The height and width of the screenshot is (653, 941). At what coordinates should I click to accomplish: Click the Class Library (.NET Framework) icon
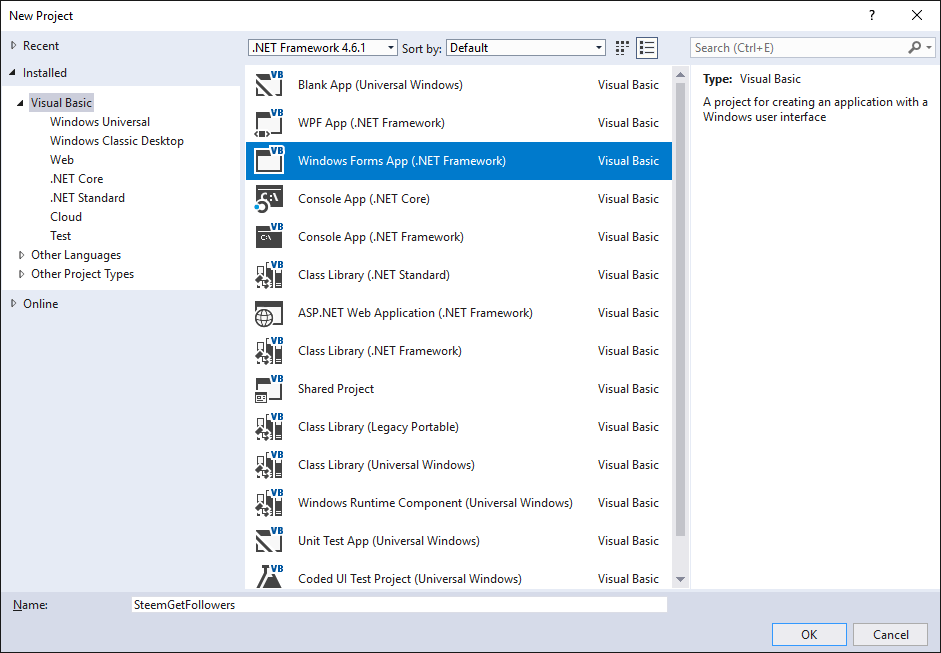pyautogui.click(x=269, y=351)
